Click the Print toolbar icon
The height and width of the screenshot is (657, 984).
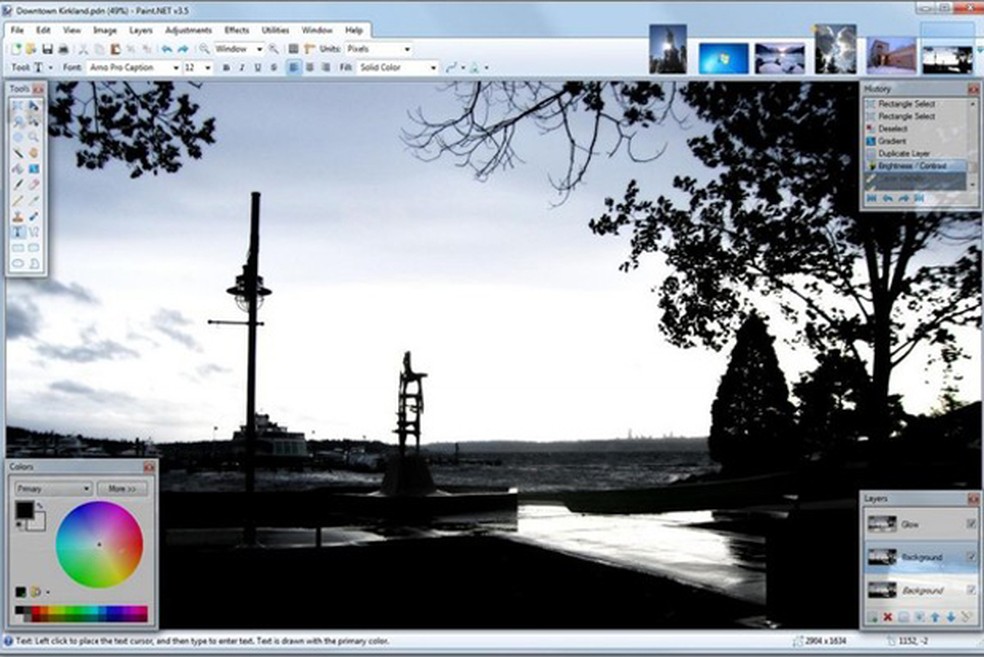coord(63,49)
